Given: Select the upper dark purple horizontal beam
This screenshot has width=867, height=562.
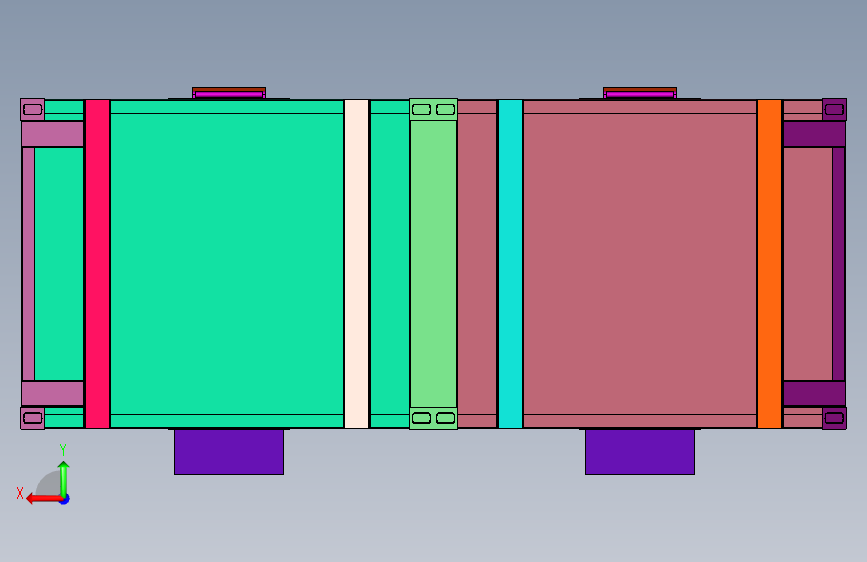Looking at the screenshot, I should 814,134.
